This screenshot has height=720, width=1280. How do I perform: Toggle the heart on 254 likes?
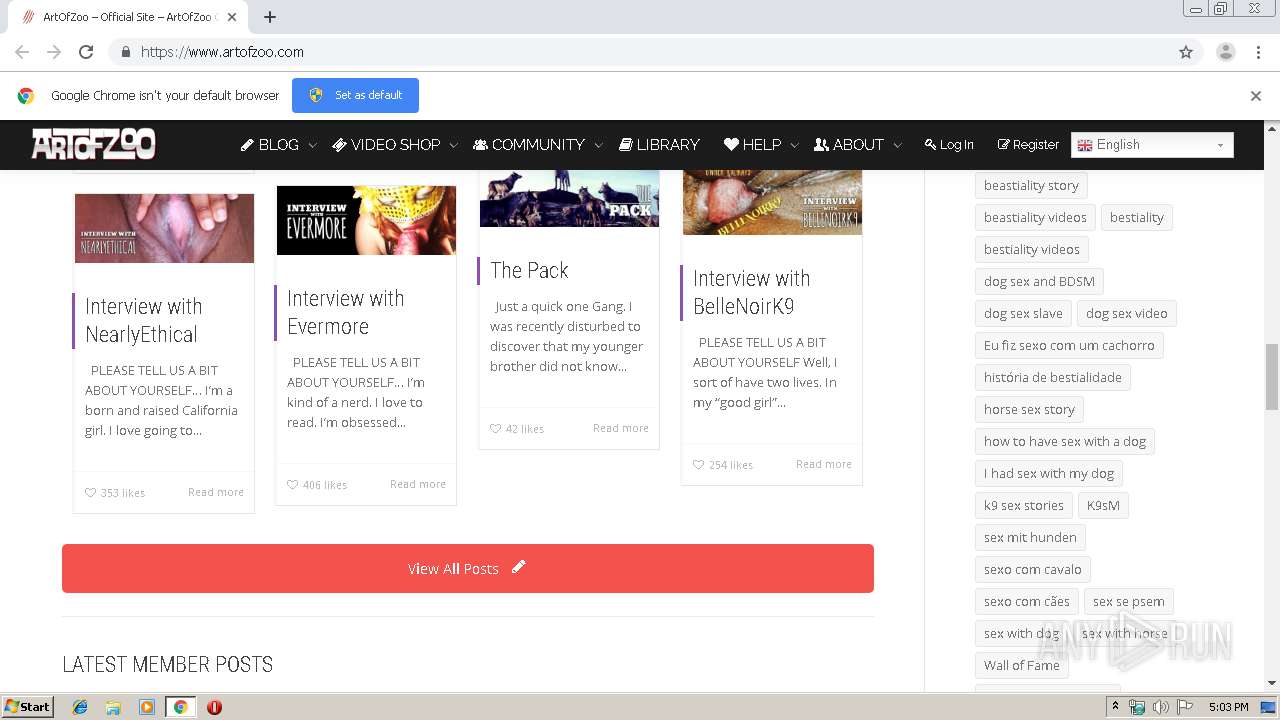(x=698, y=465)
